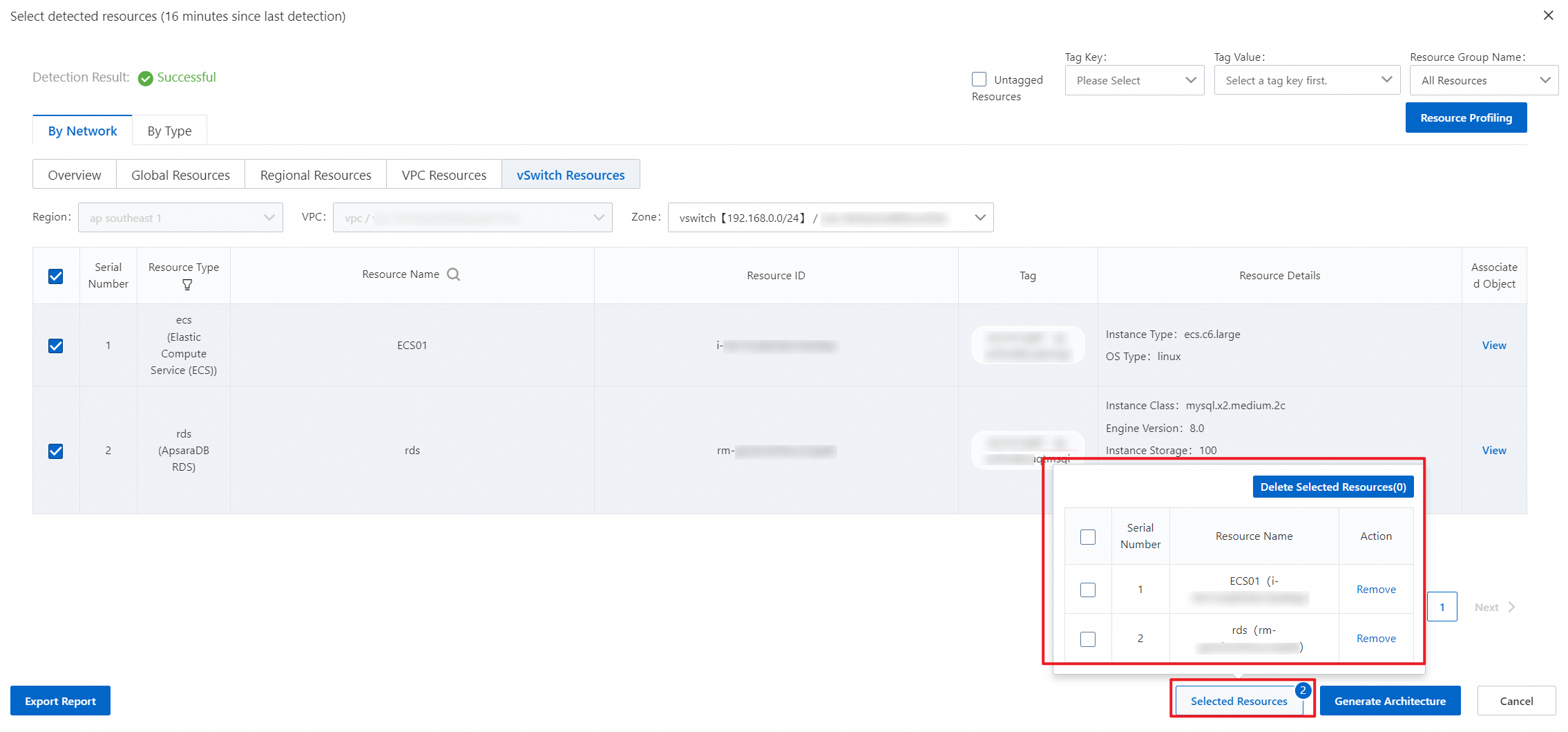The image size is (1568, 732).
Task: Open the VPC dropdown
Action: (x=472, y=218)
